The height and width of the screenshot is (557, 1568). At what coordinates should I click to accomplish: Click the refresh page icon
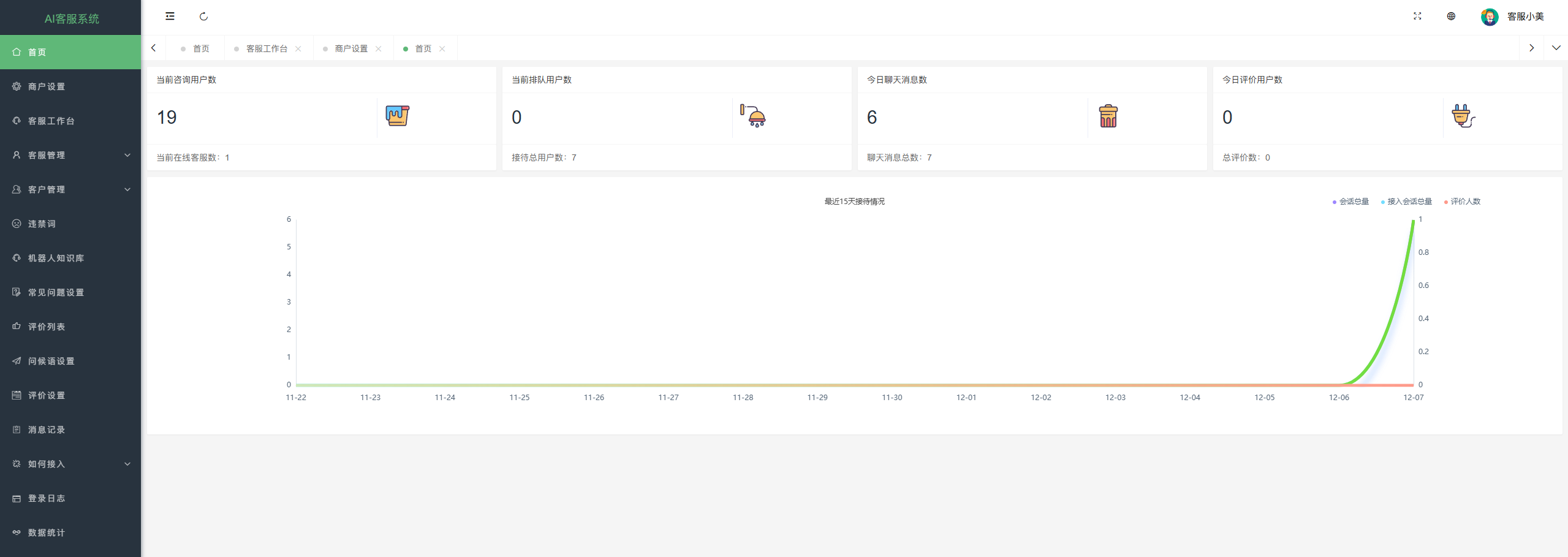(203, 17)
